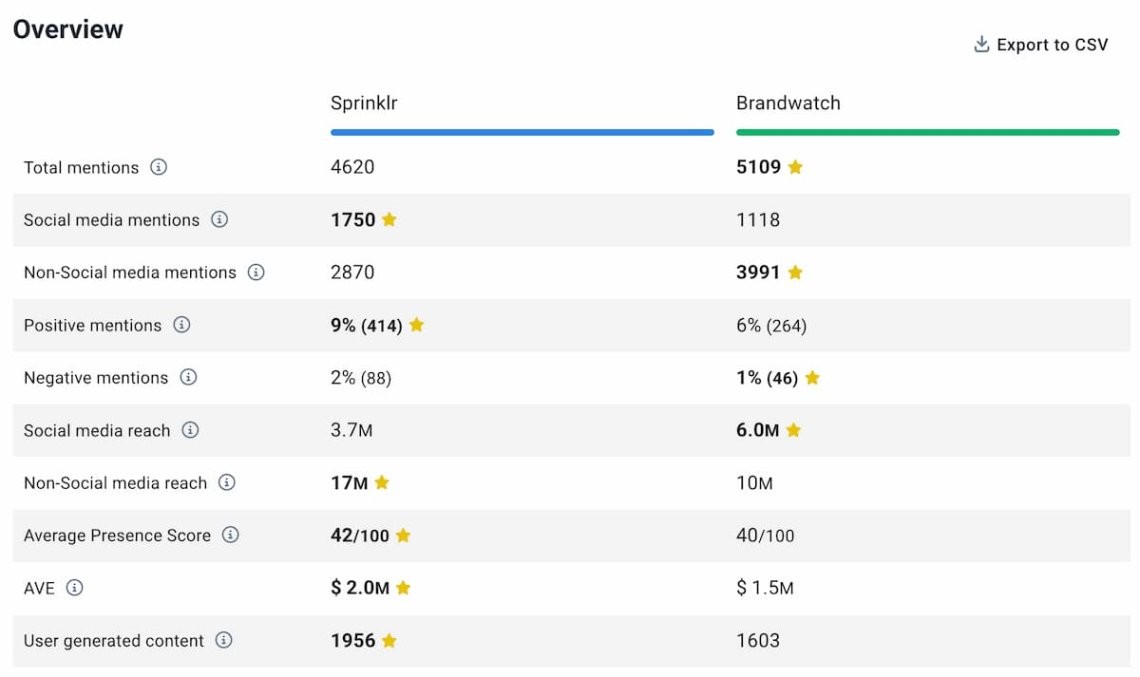Image resolution: width=1140 pixels, height=677 pixels.
Task: Click Average Presence Score info icon
Action: pos(230,535)
